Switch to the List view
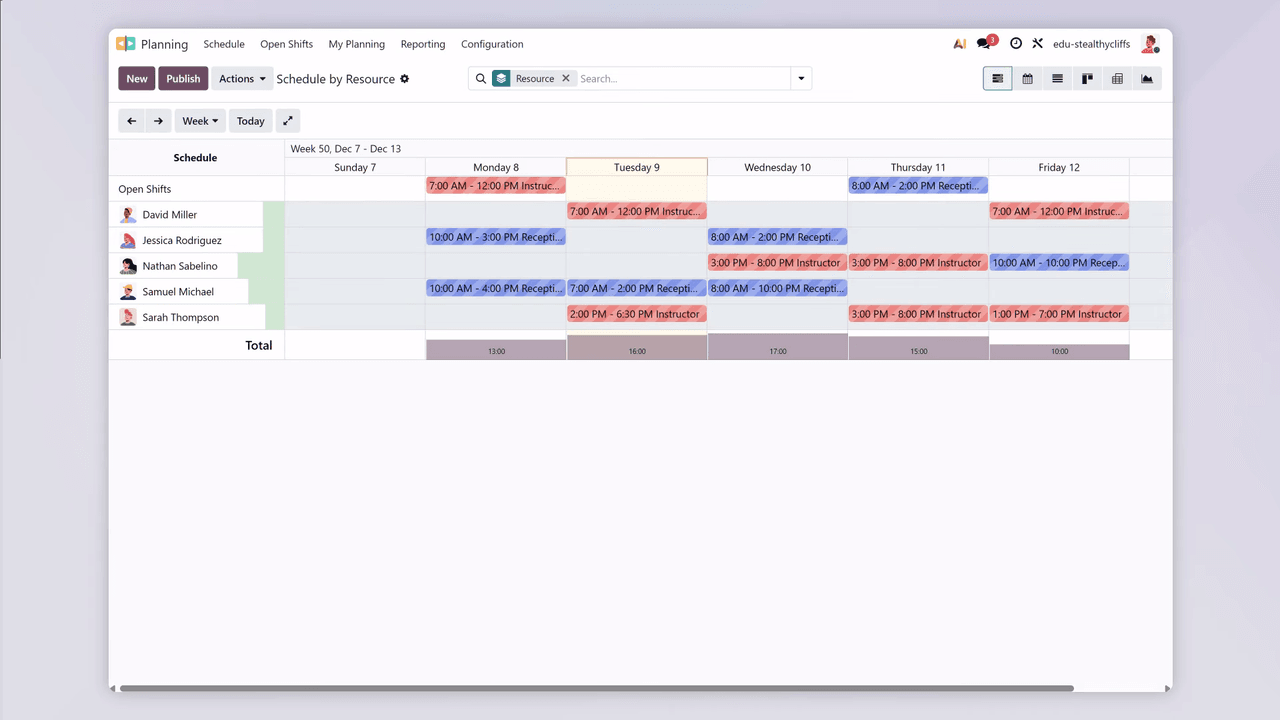The width and height of the screenshot is (1280, 720). (1057, 79)
